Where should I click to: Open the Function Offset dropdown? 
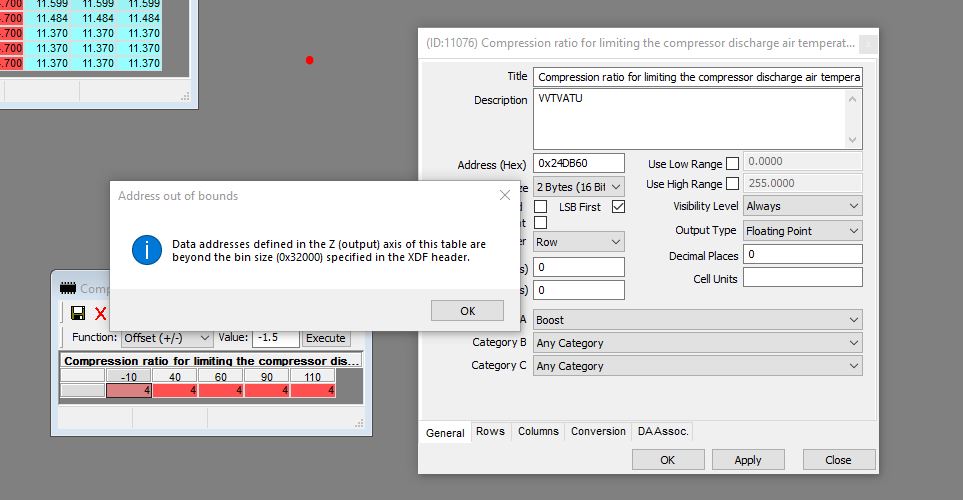click(166, 338)
